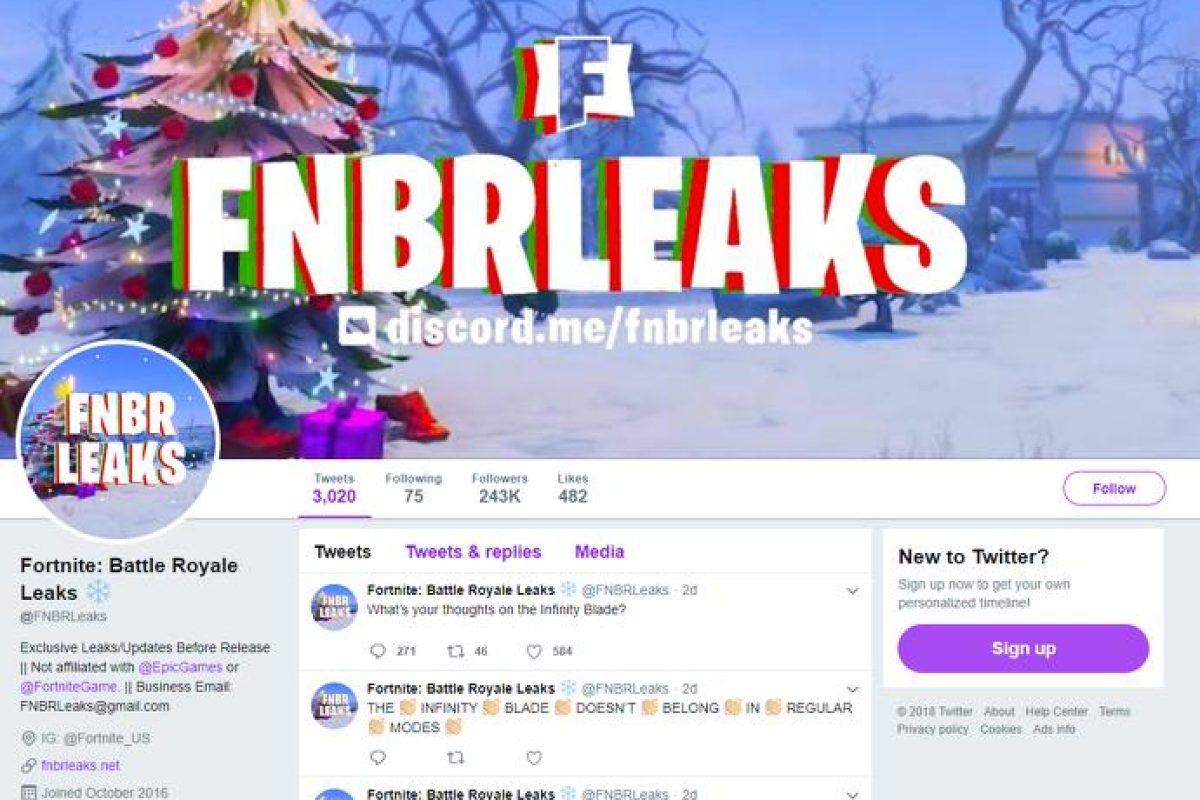This screenshot has width=1200, height=800.
Task: Open the first tweet's avatar thumbnail
Action: [x=334, y=607]
